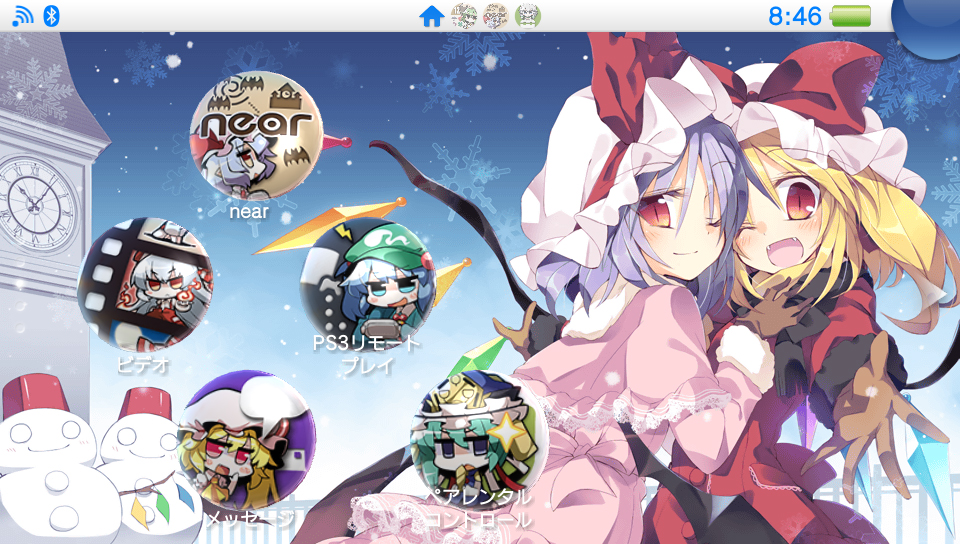960x544 pixels.
Task: Tap the green battery indicator
Action: tap(850, 16)
